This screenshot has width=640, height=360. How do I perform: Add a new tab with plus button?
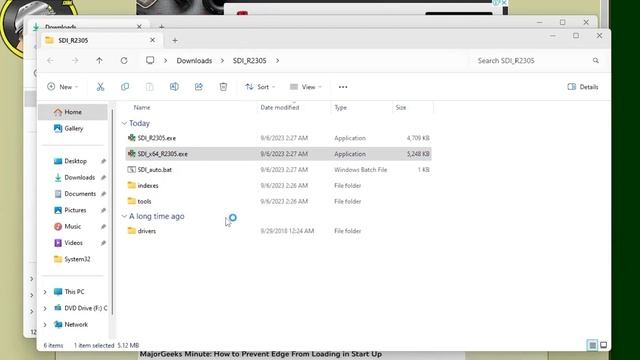click(175, 40)
